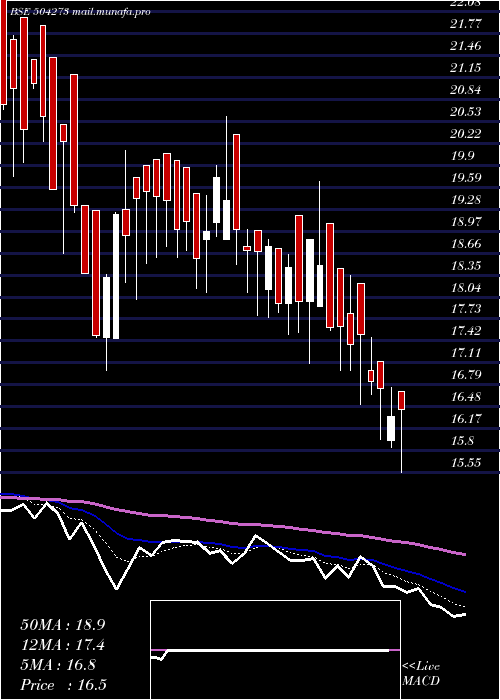The height and width of the screenshot is (700, 500).
Task: Click the Price : 16.5 readout
Action: [63, 685]
